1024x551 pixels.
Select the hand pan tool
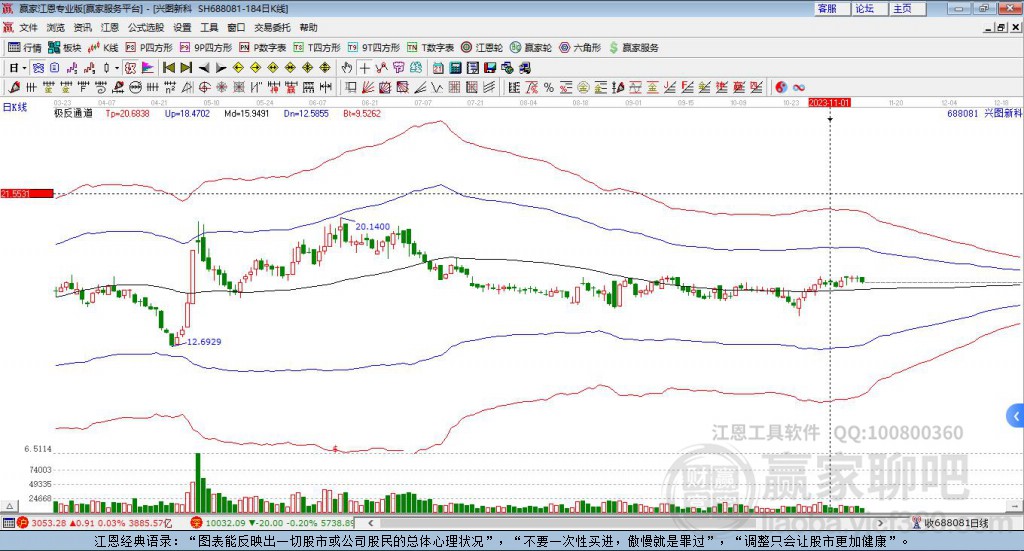pyautogui.click(x=347, y=68)
